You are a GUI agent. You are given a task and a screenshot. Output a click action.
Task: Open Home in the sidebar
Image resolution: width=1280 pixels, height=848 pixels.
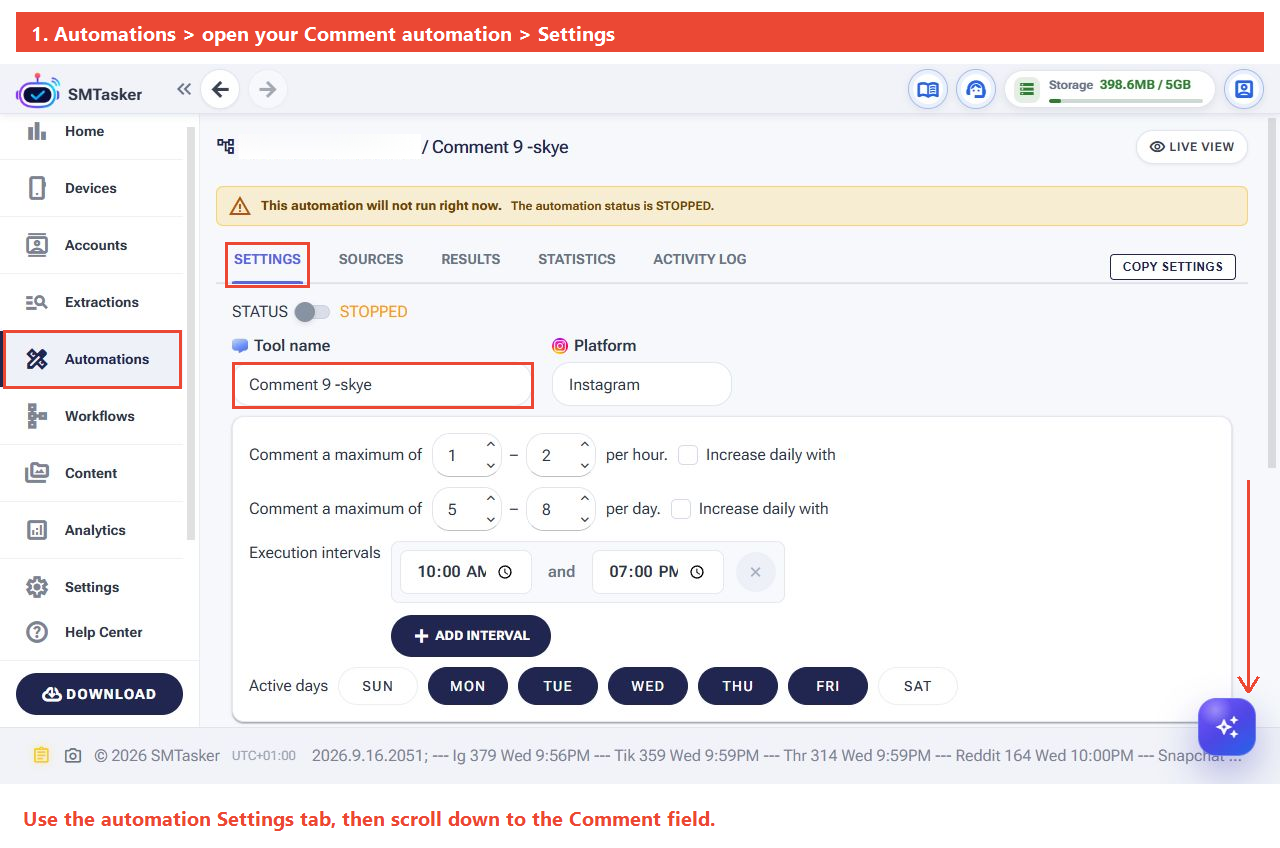point(92,131)
